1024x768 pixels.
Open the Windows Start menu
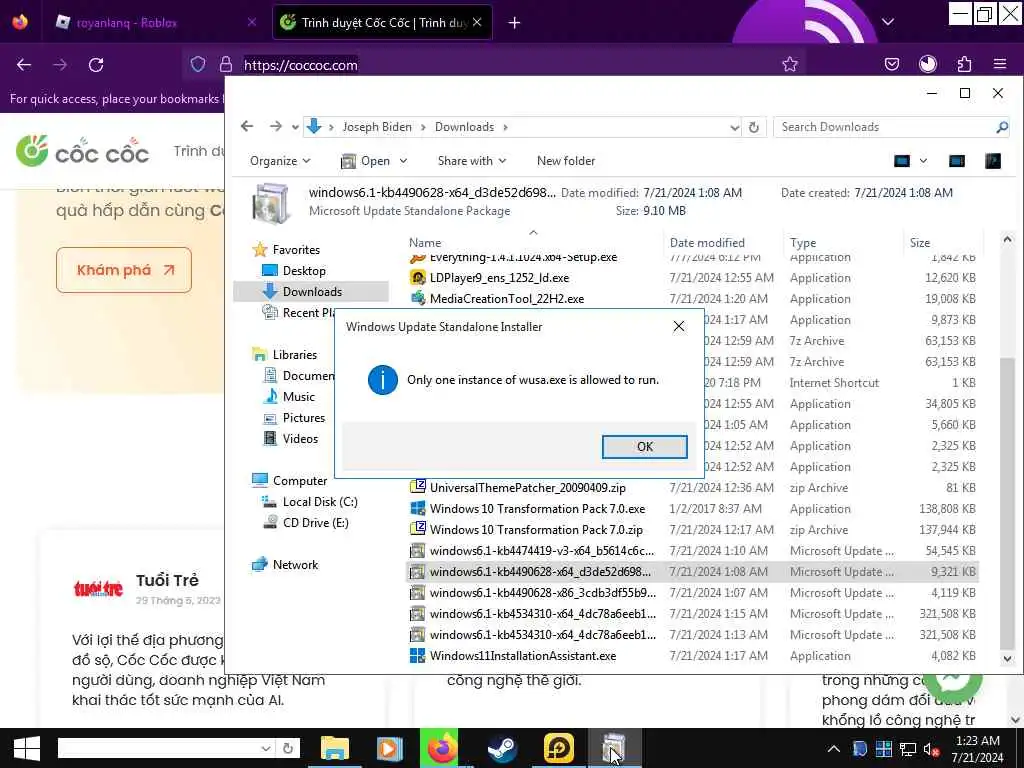point(27,748)
